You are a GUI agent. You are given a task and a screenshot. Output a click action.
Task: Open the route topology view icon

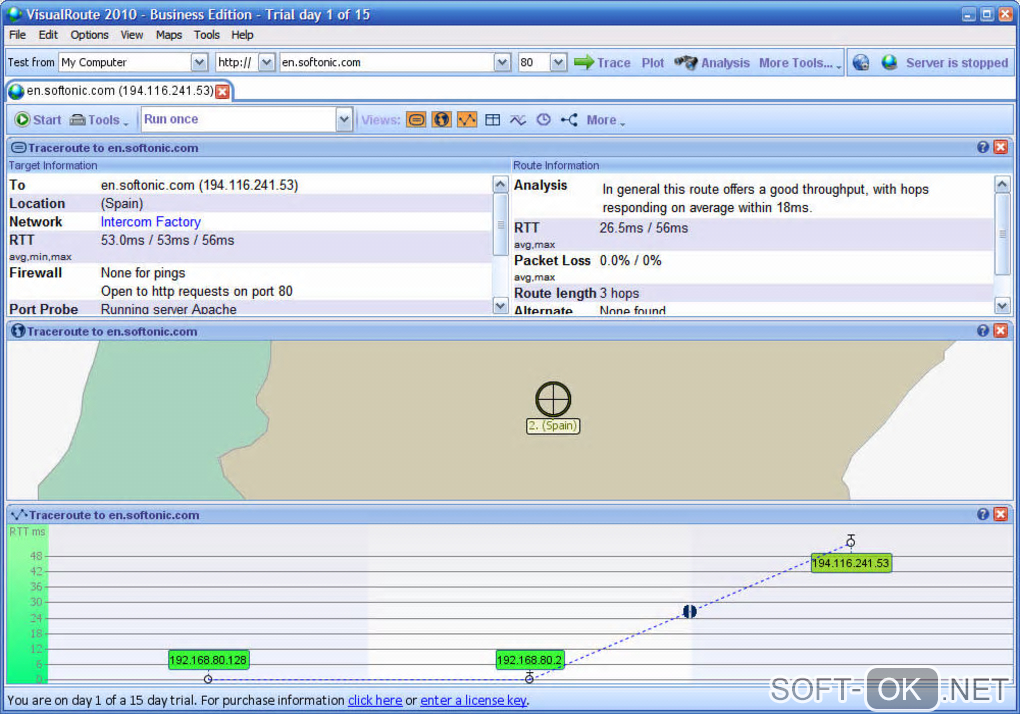coord(569,120)
